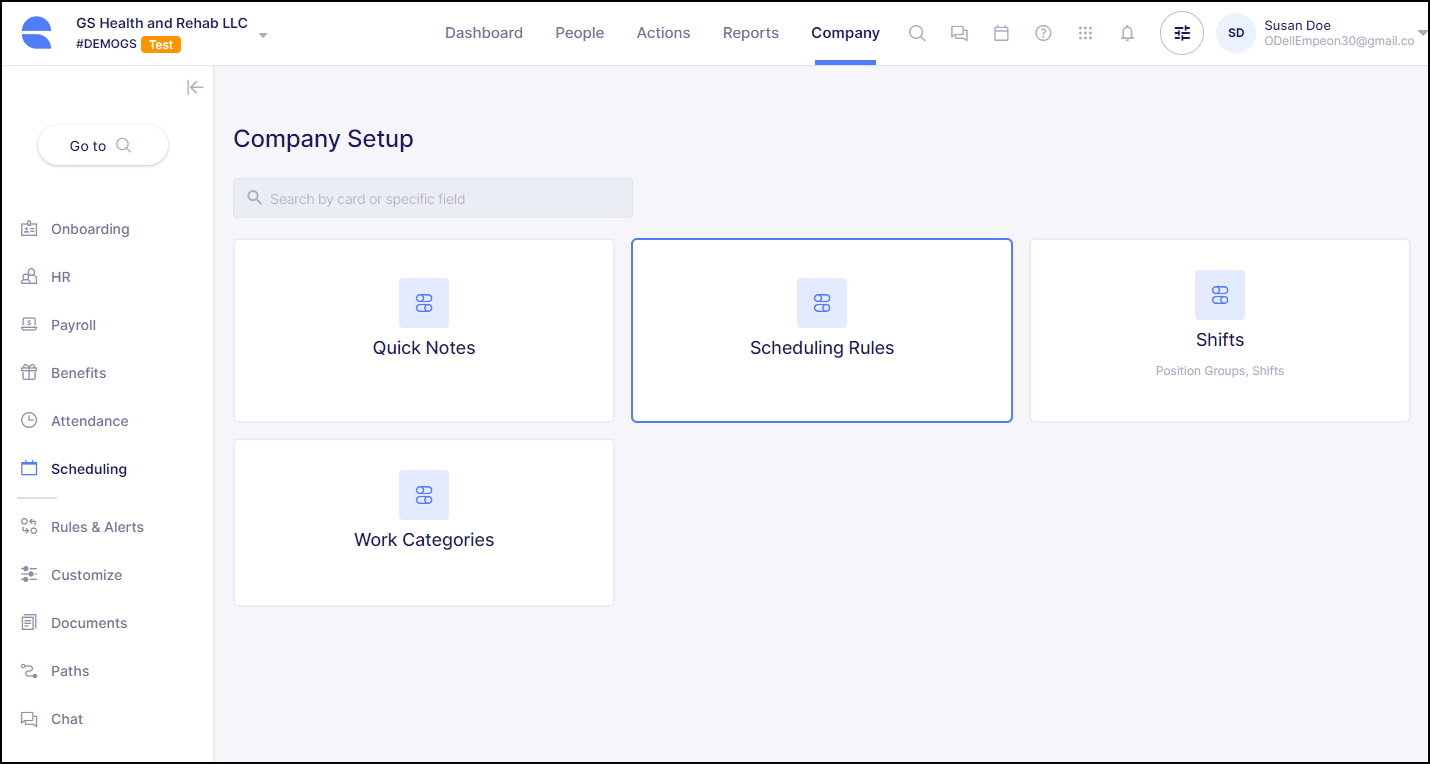Click the notifications bell icon
This screenshot has width=1430, height=764.
coord(1127,33)
